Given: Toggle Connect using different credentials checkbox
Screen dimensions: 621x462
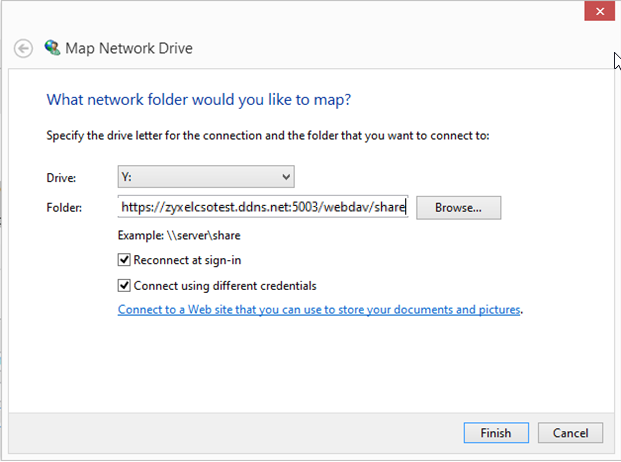Looking at the screenshot, I should (x=125, y=285).
